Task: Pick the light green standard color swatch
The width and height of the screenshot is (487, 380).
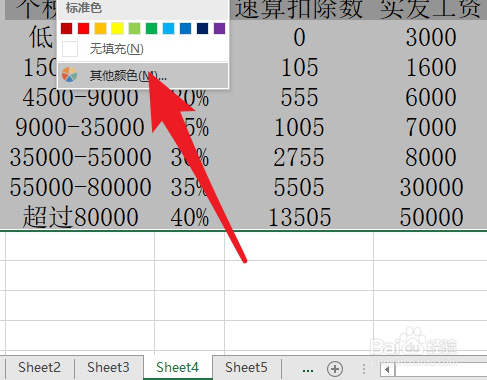Action: pyautogui.click(x=134, y=29)
